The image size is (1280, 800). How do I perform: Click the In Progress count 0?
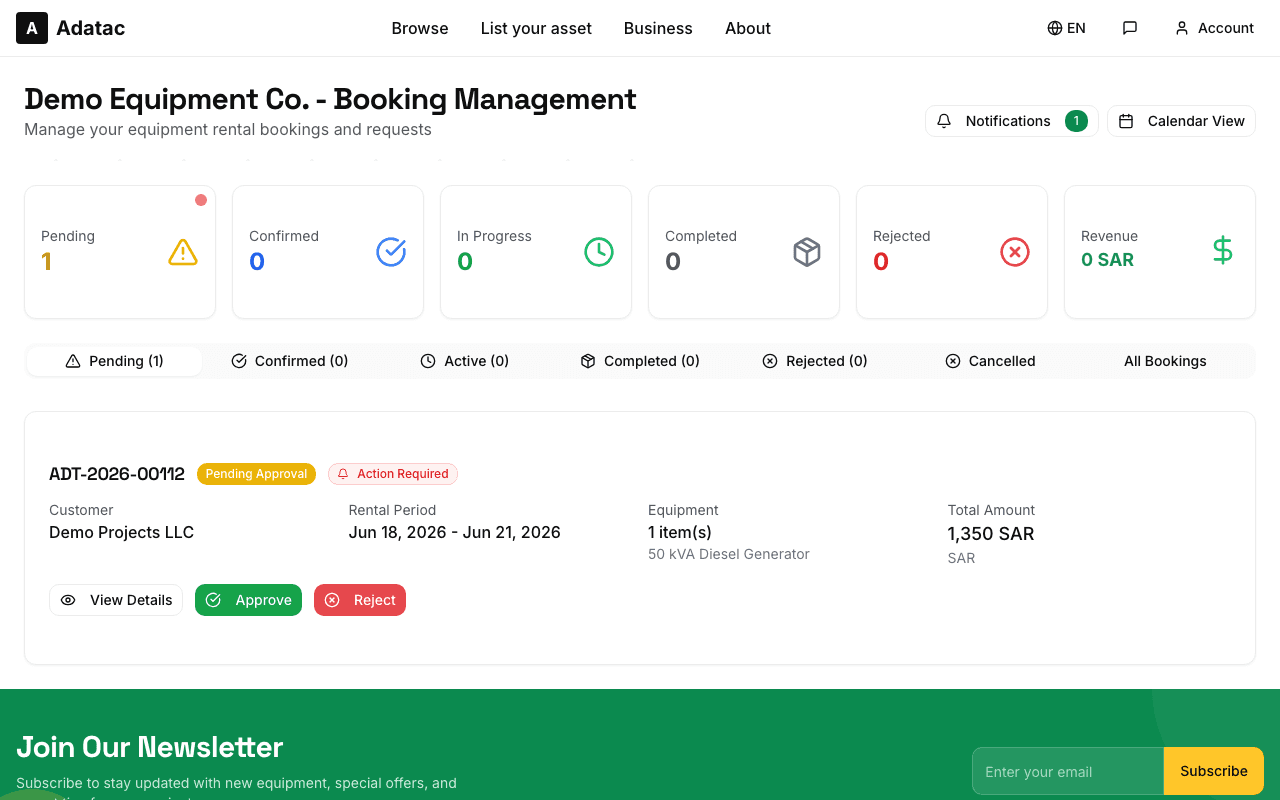[465, 262]
